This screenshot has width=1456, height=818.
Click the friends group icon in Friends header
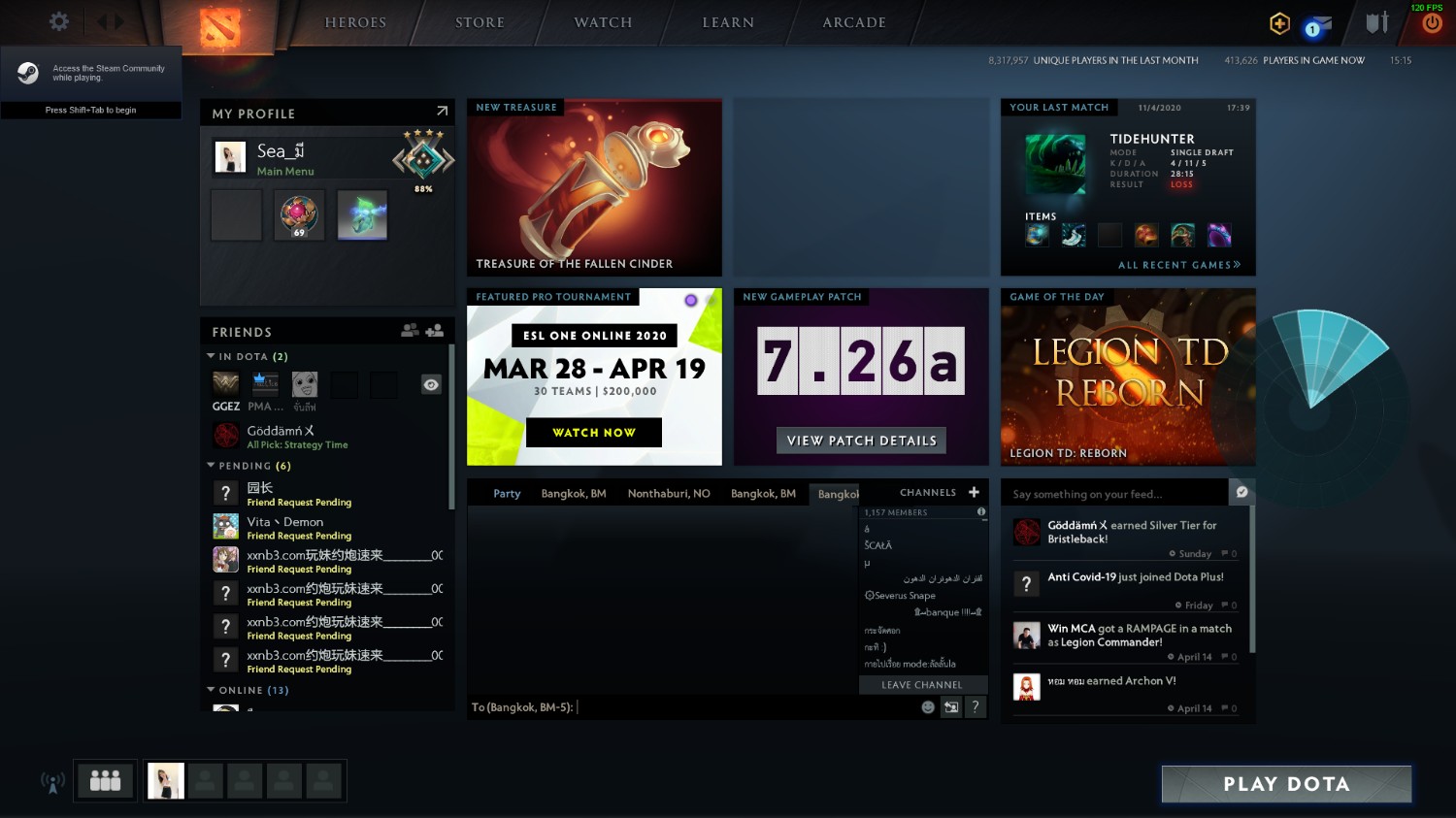411,331
